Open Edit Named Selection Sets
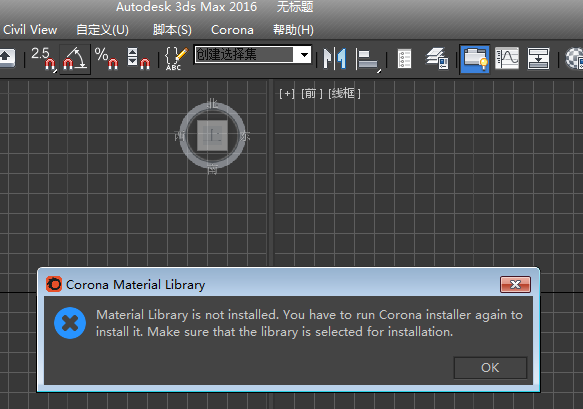The height and width of the screenshot is (409, 583). coord(175,58)
